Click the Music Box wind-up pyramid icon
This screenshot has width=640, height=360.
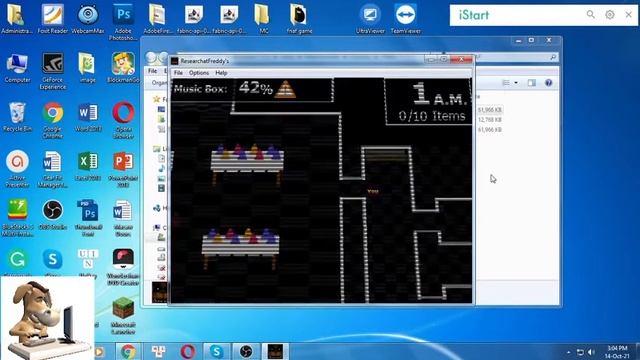[x=285, y=89]
